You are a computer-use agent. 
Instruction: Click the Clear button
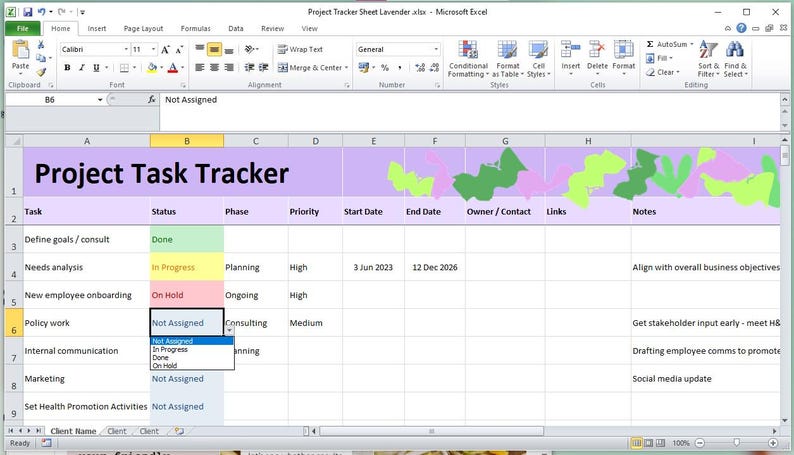tap(662, 72)
